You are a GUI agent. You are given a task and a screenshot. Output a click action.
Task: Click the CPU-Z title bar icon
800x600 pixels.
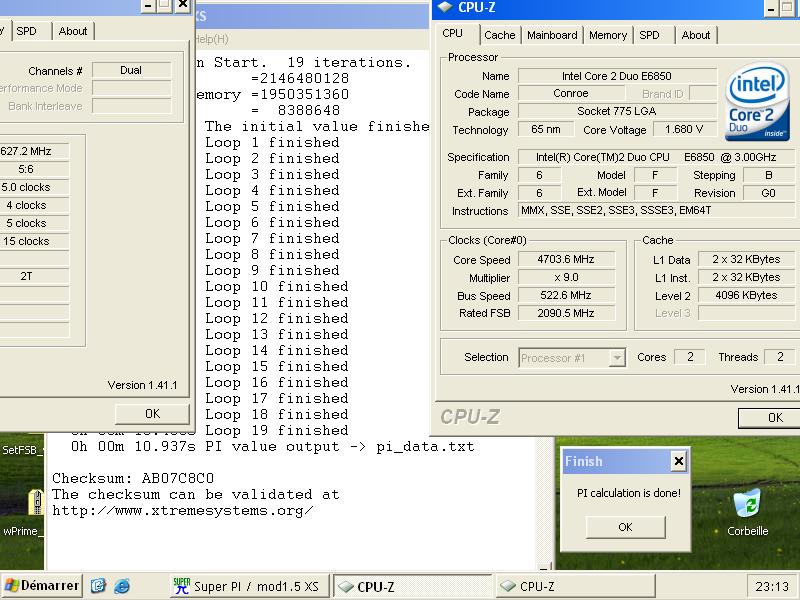pos(445,7)
